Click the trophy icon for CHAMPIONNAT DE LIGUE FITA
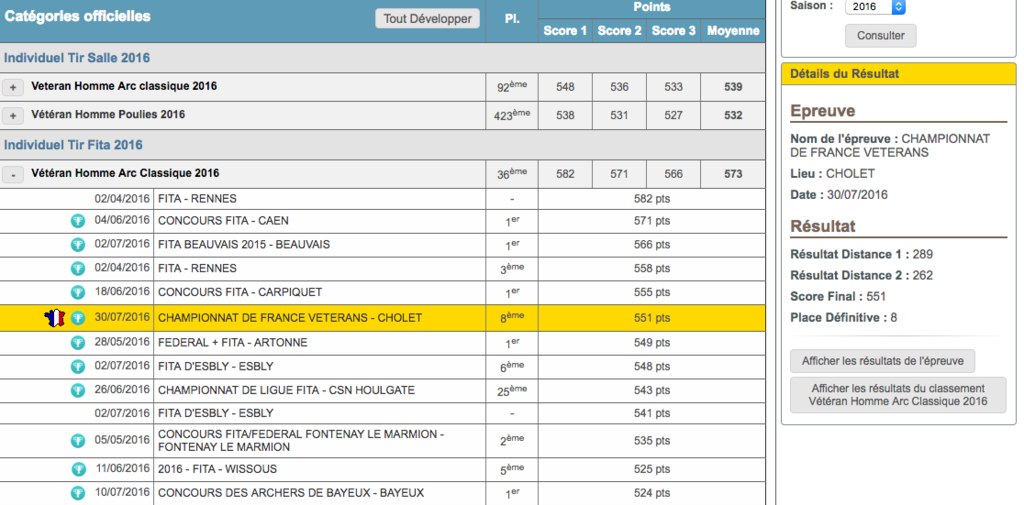 click(78, 391)
